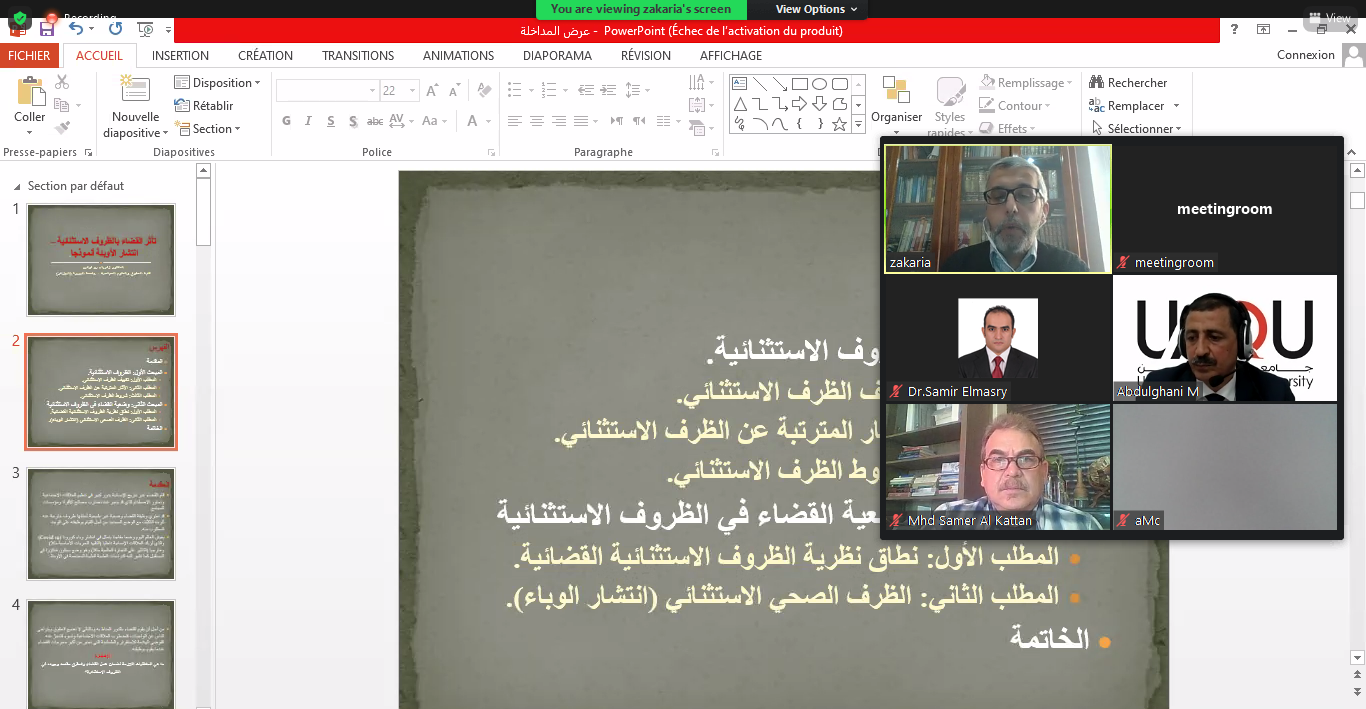Choose the star shape in the shapes gallery

tap(839, 124)
